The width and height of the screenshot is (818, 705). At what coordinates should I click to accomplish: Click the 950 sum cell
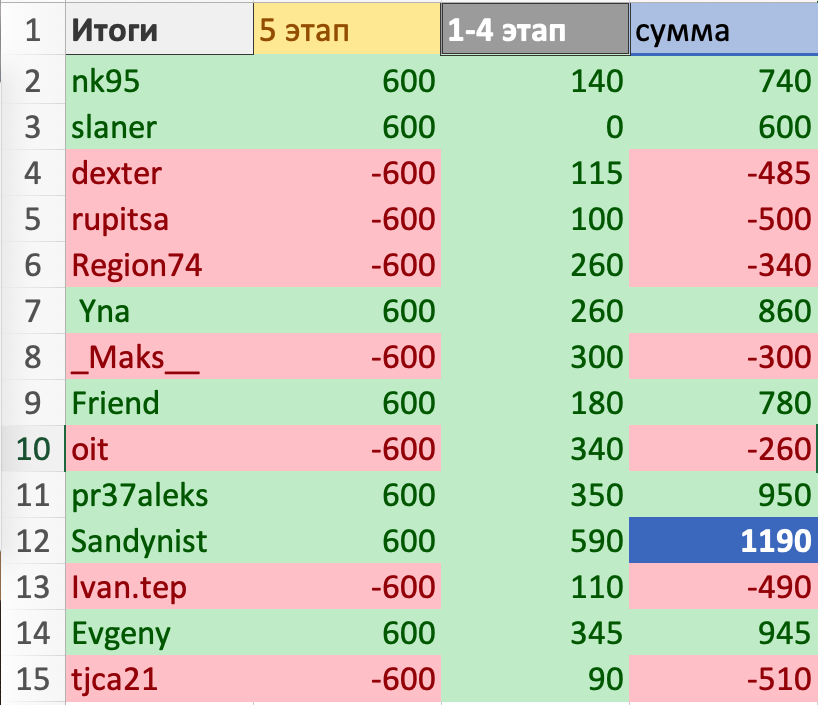(x=723, y=495)
